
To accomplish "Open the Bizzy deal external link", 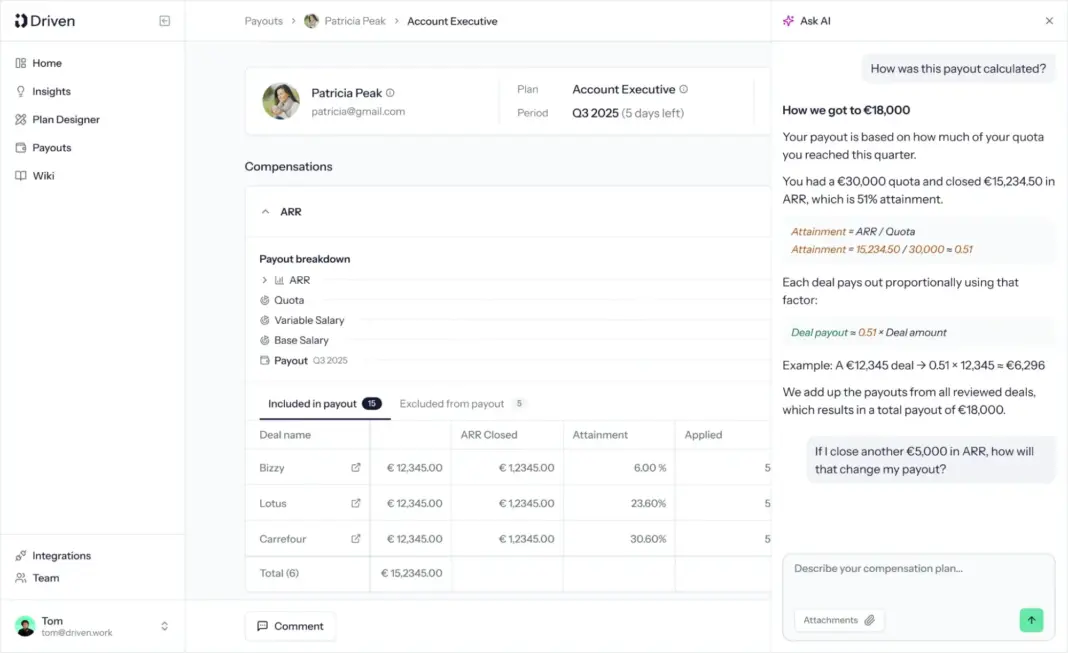I will coord(356,468).
